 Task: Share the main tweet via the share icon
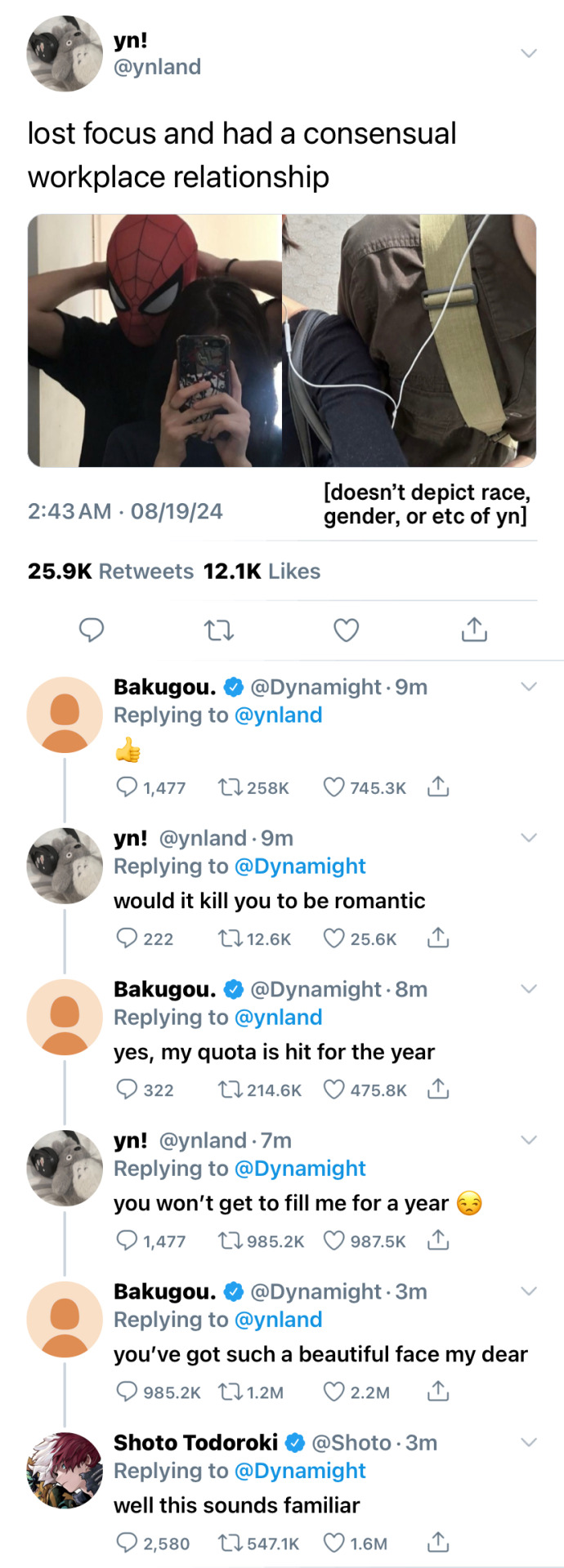point(474,630)
